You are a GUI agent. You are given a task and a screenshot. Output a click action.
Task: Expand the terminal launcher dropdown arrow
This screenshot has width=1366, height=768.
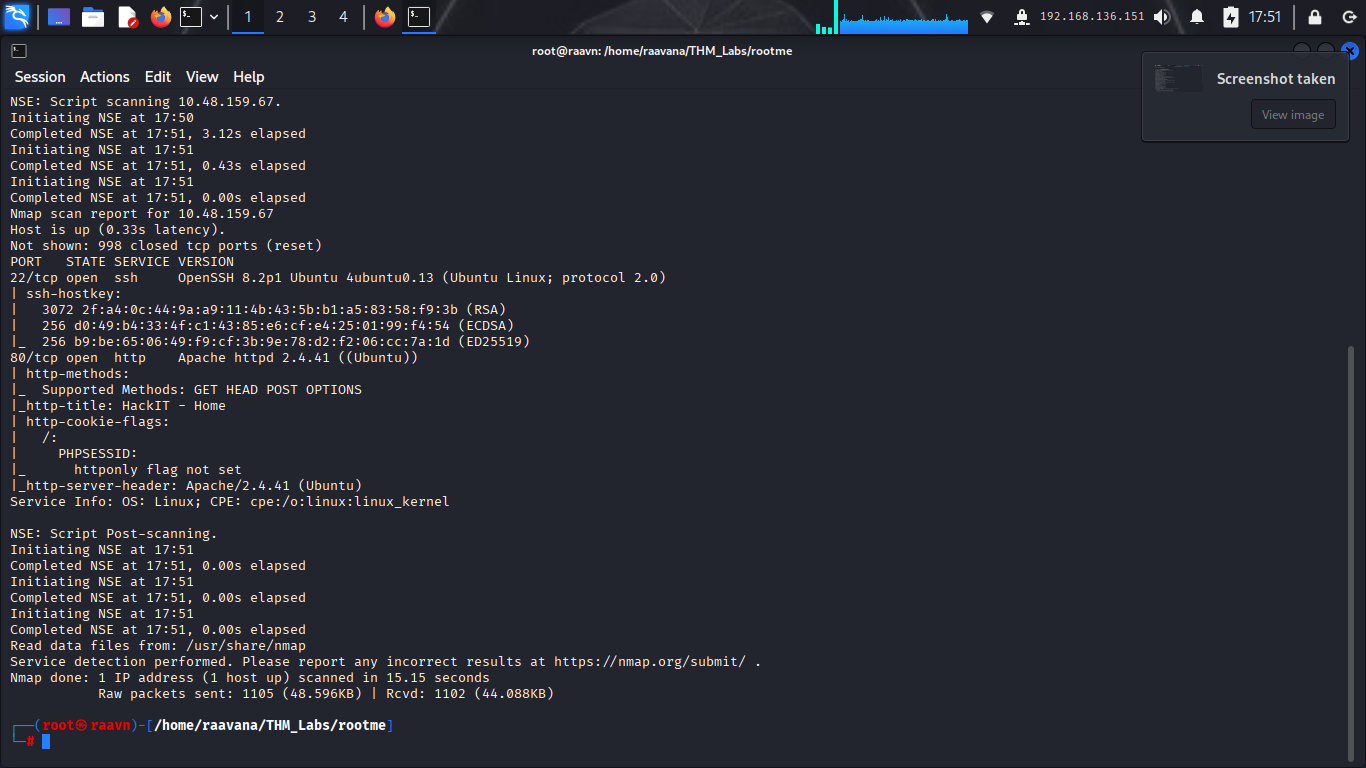[214, 17]
